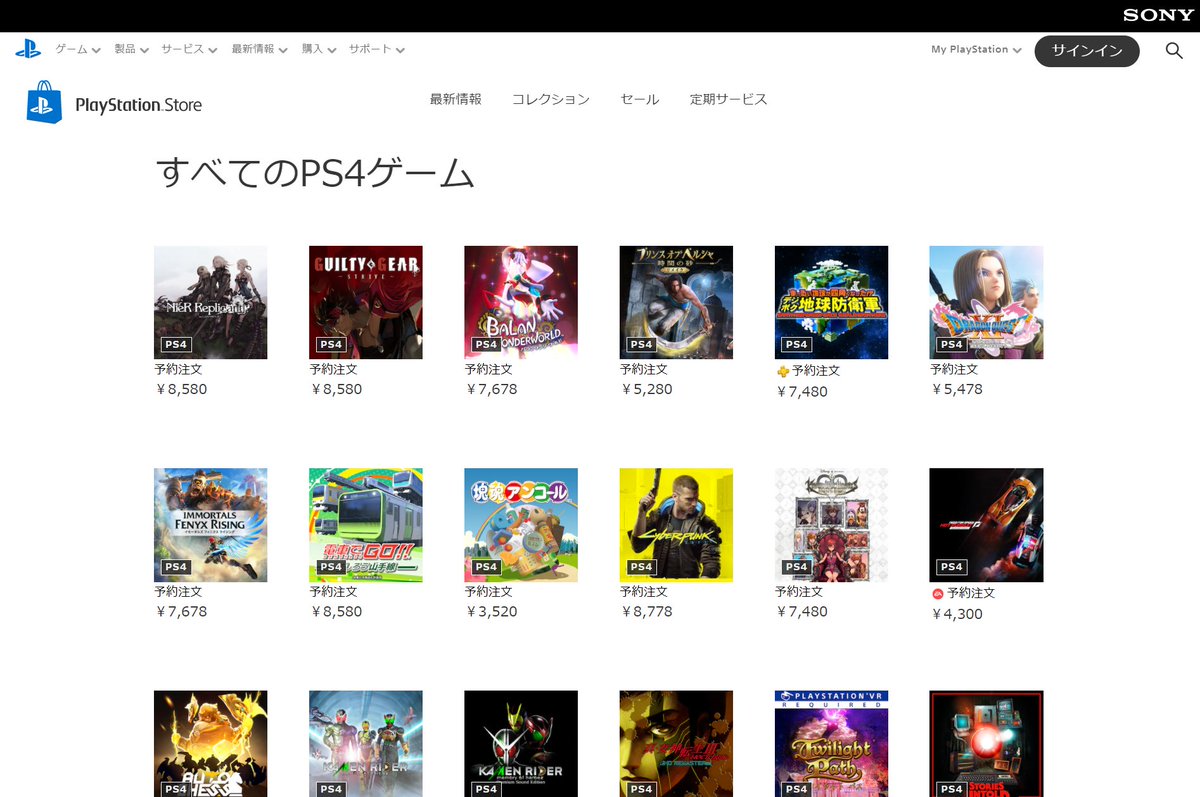Open the search magnifier icon
This screenshot has height=797, width=1200.
tap(1174, 50)
